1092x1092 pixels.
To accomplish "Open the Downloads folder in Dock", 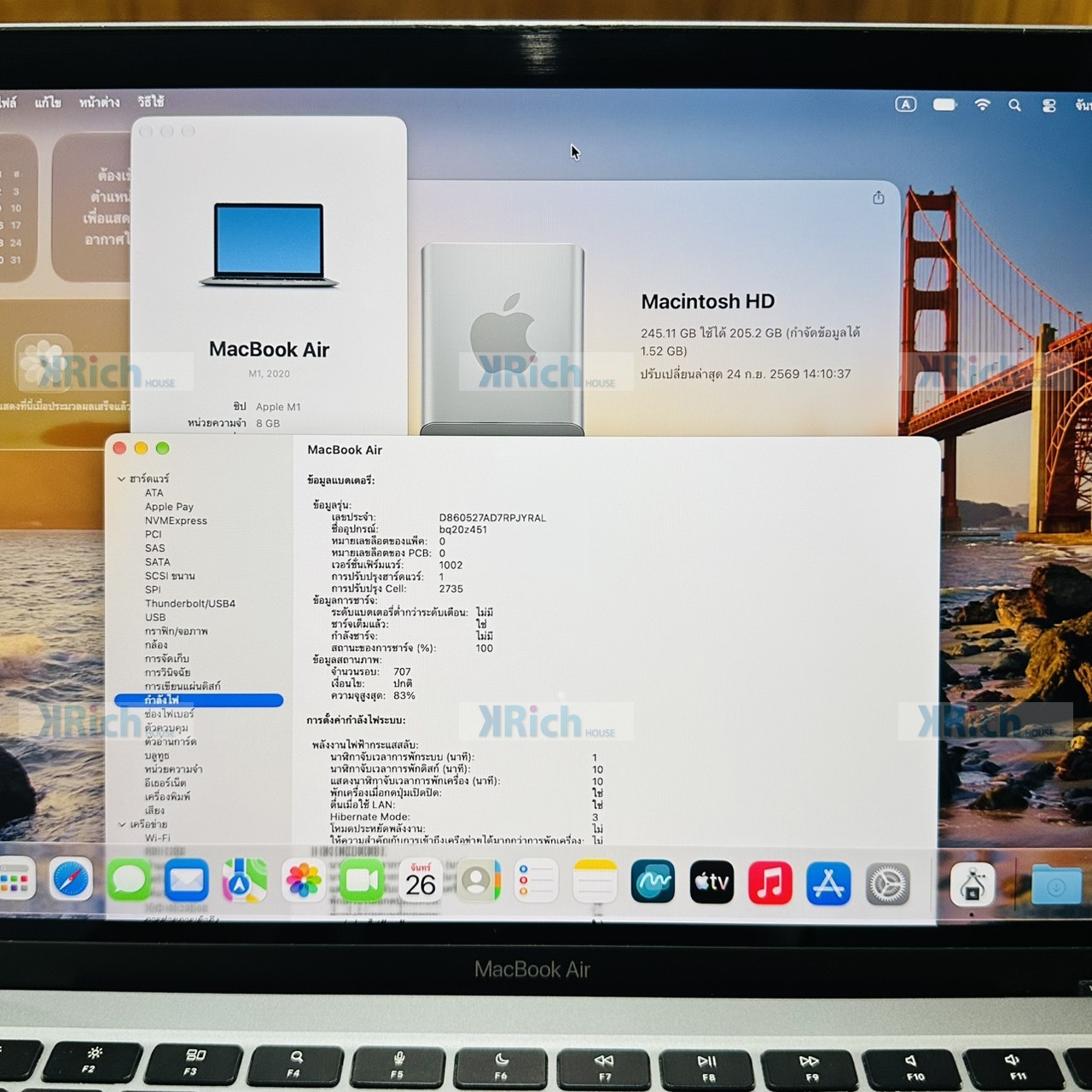I will tap(1055, 885).
